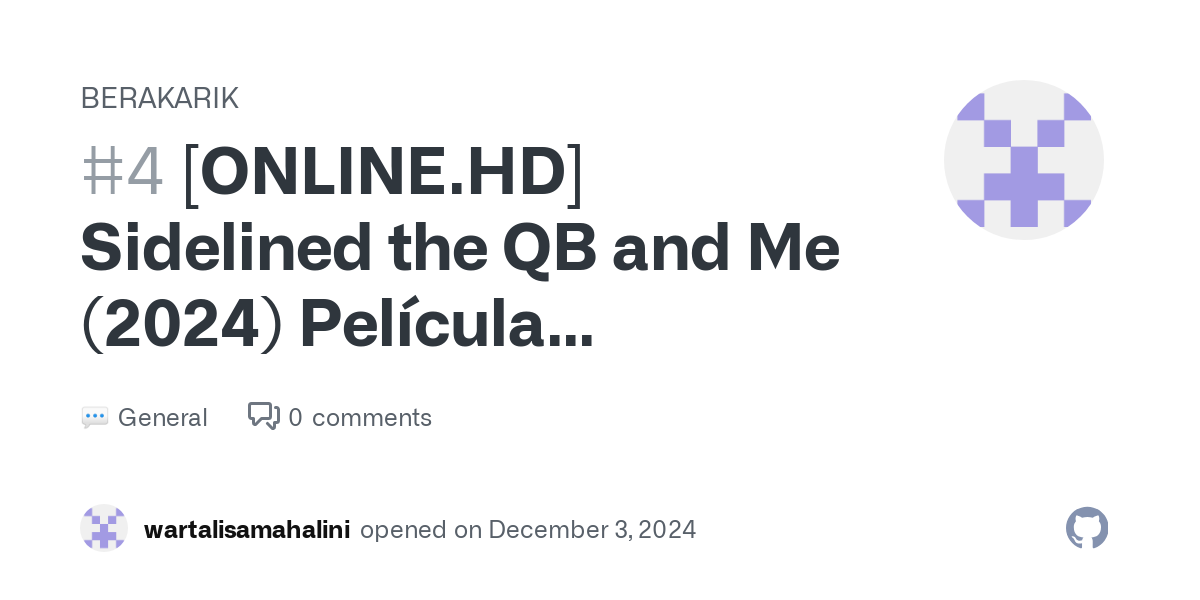The height and width of the screenshot is (600, 1200).
Task: Open the BERAKARIK repository name
Action: 159,98
